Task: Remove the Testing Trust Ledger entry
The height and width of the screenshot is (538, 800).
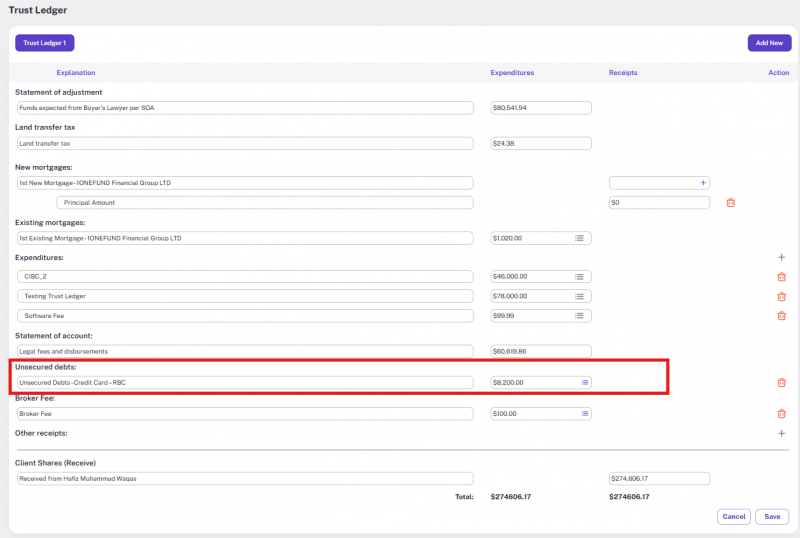Action: [781, 297]
